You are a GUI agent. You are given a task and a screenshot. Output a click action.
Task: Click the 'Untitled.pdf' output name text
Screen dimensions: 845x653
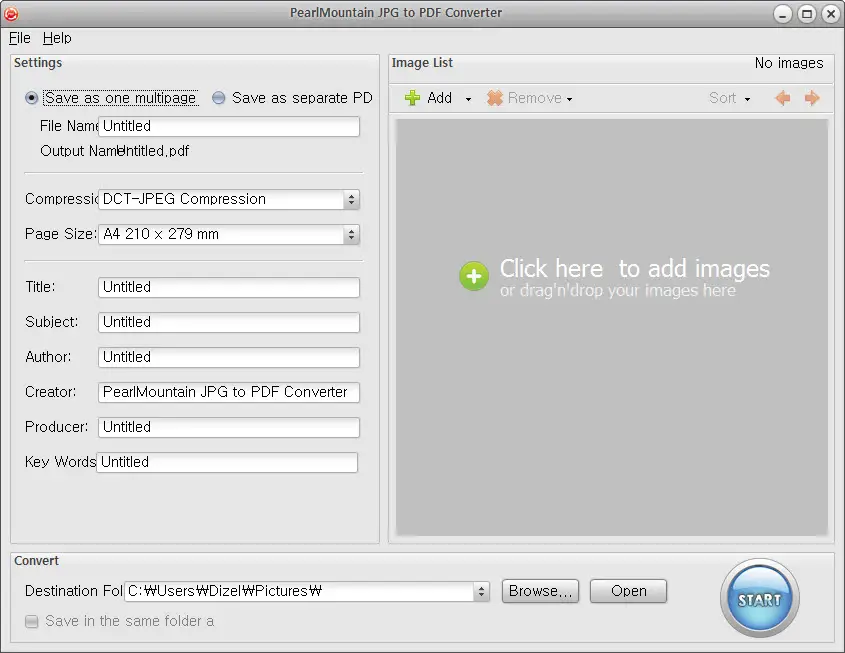click(153, 151)
